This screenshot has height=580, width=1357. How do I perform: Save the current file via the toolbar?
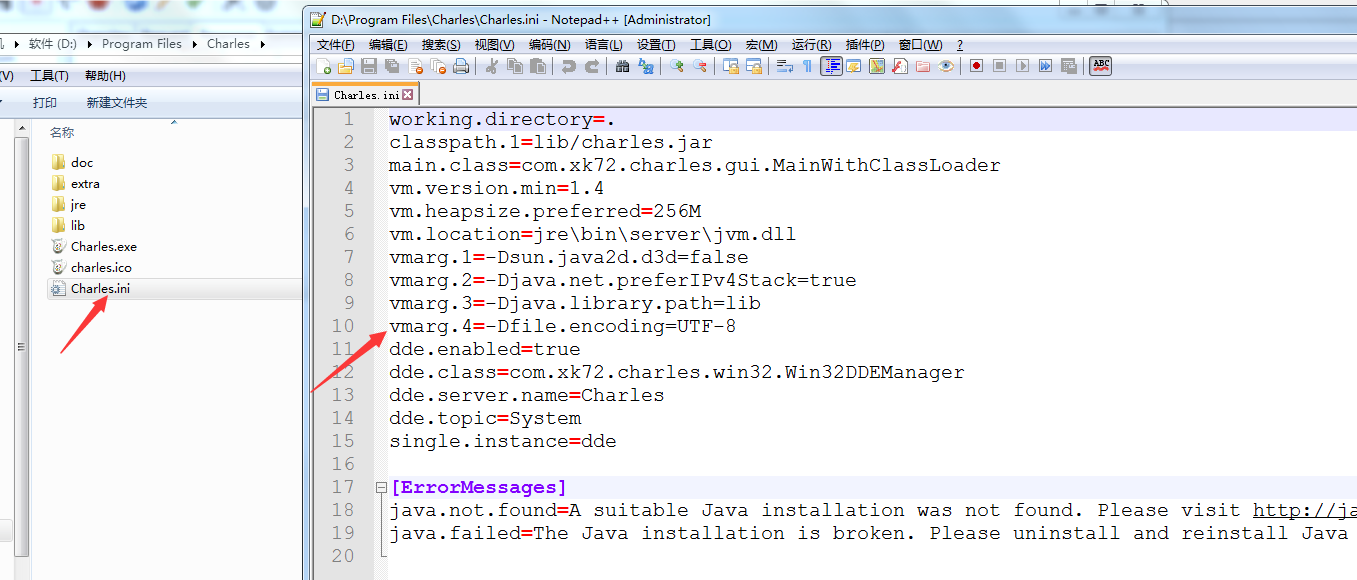[x=369, y=66]
